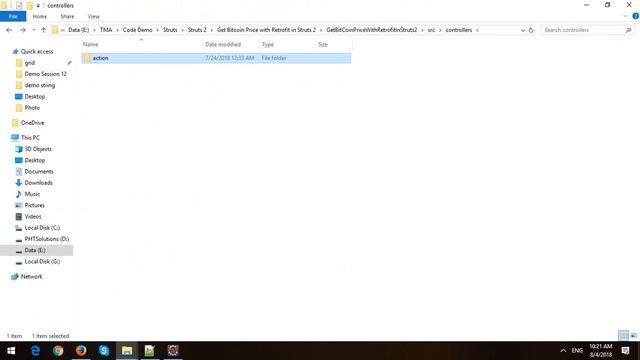The image size is (640, 360).
Task: Click the Properties quick access toolbar icon
Action: 19,5
